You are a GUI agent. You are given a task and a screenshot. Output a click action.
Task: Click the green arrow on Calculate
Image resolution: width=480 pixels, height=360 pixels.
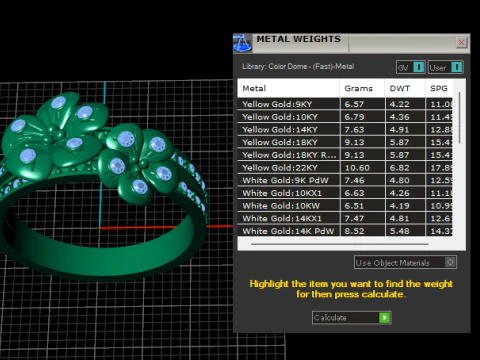click(x=385, y=318)
